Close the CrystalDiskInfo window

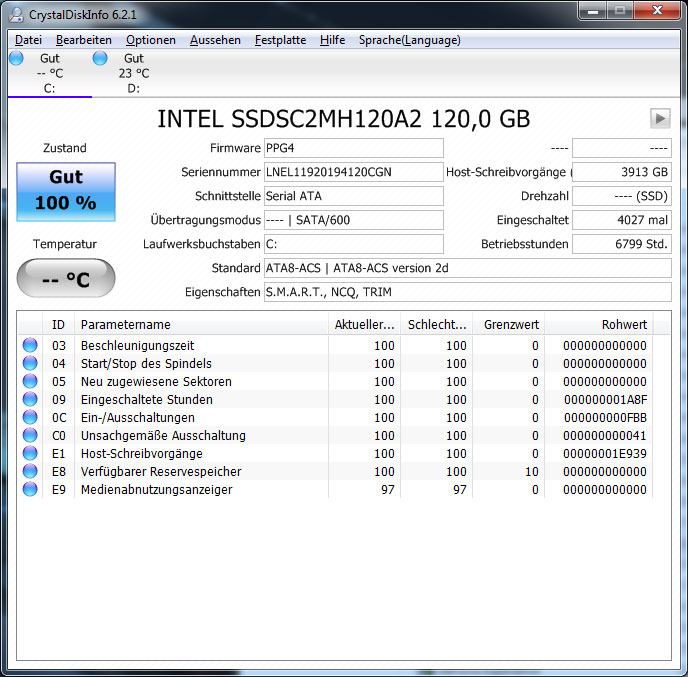[657, 11]
